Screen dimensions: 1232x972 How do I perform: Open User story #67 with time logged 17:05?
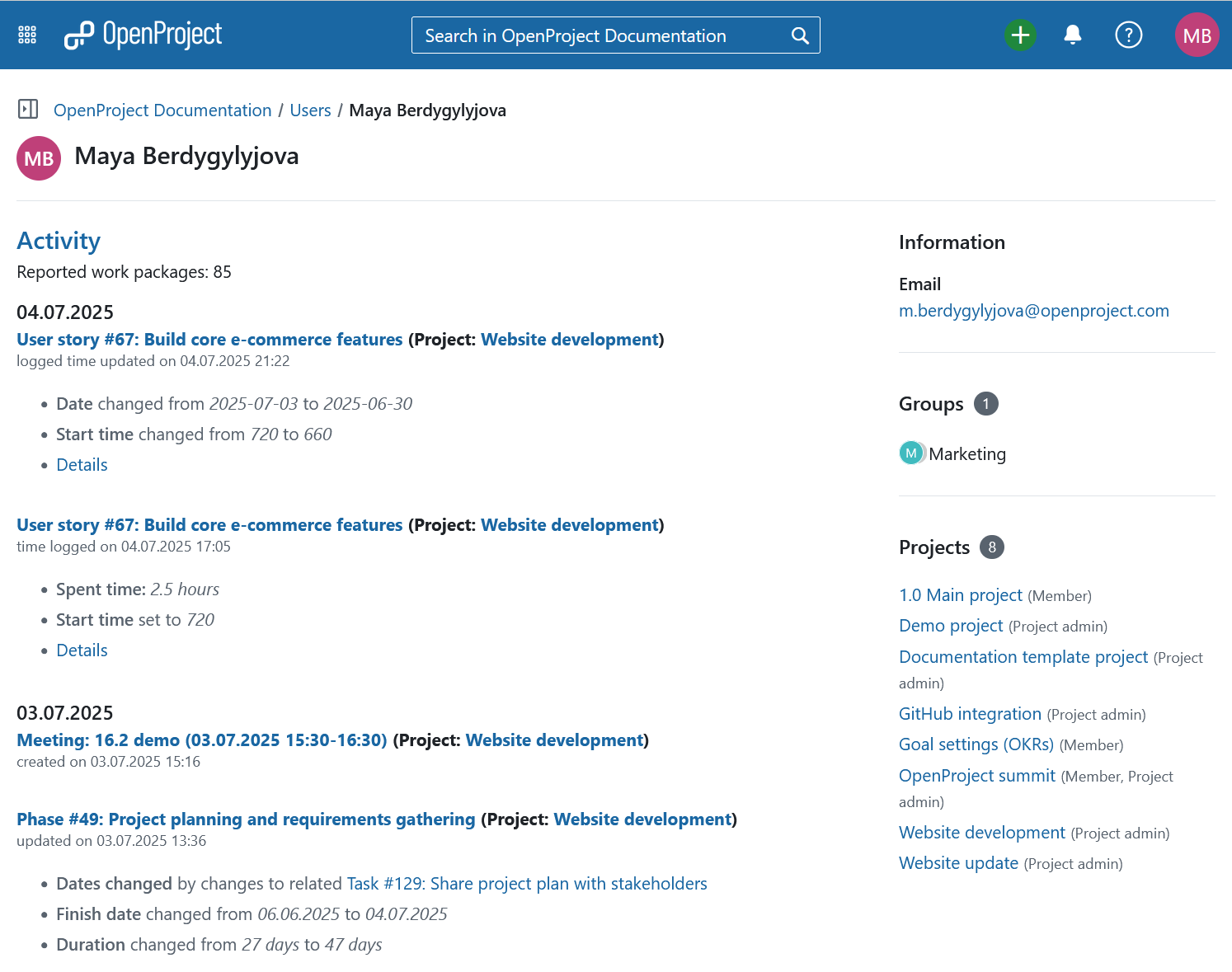click(209, 524)
